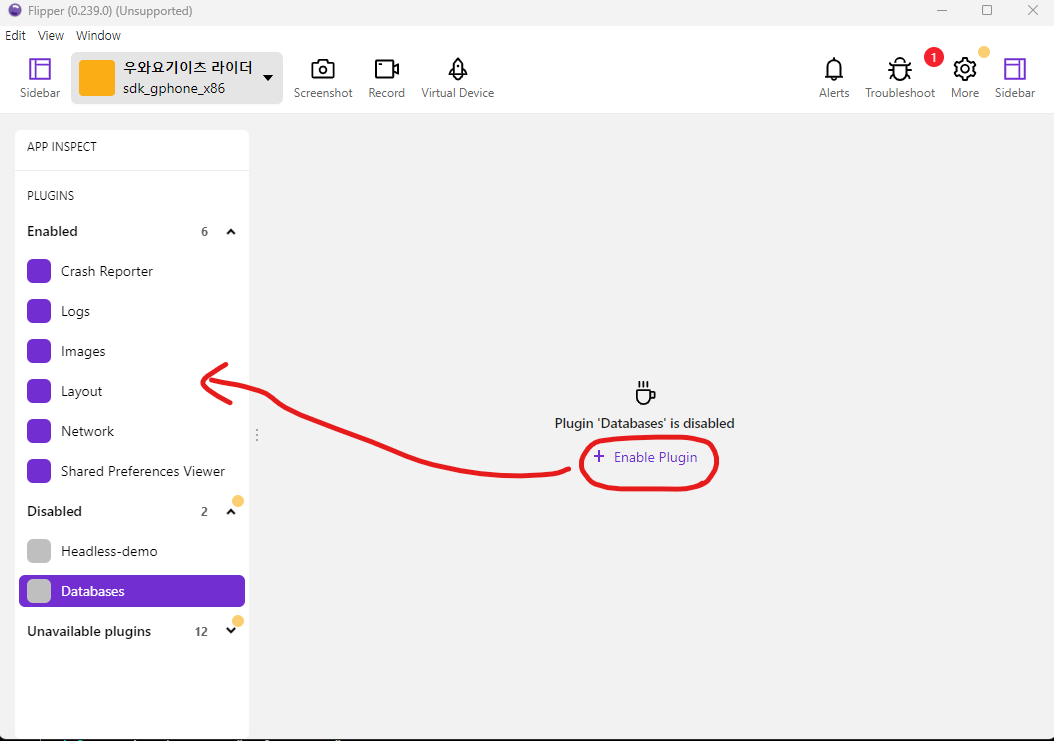The height and width of the screenshot is (741, 1054).
Task: Select Logs plugin label
Action: pos(75,311)
